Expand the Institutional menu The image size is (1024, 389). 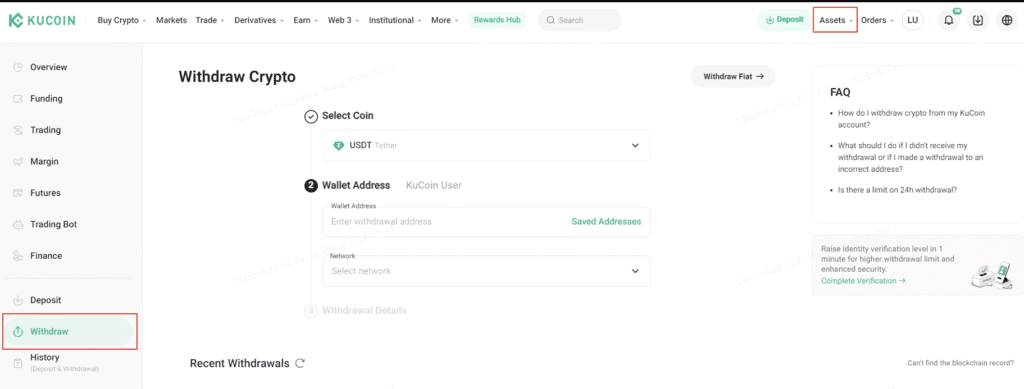(395, 20)
